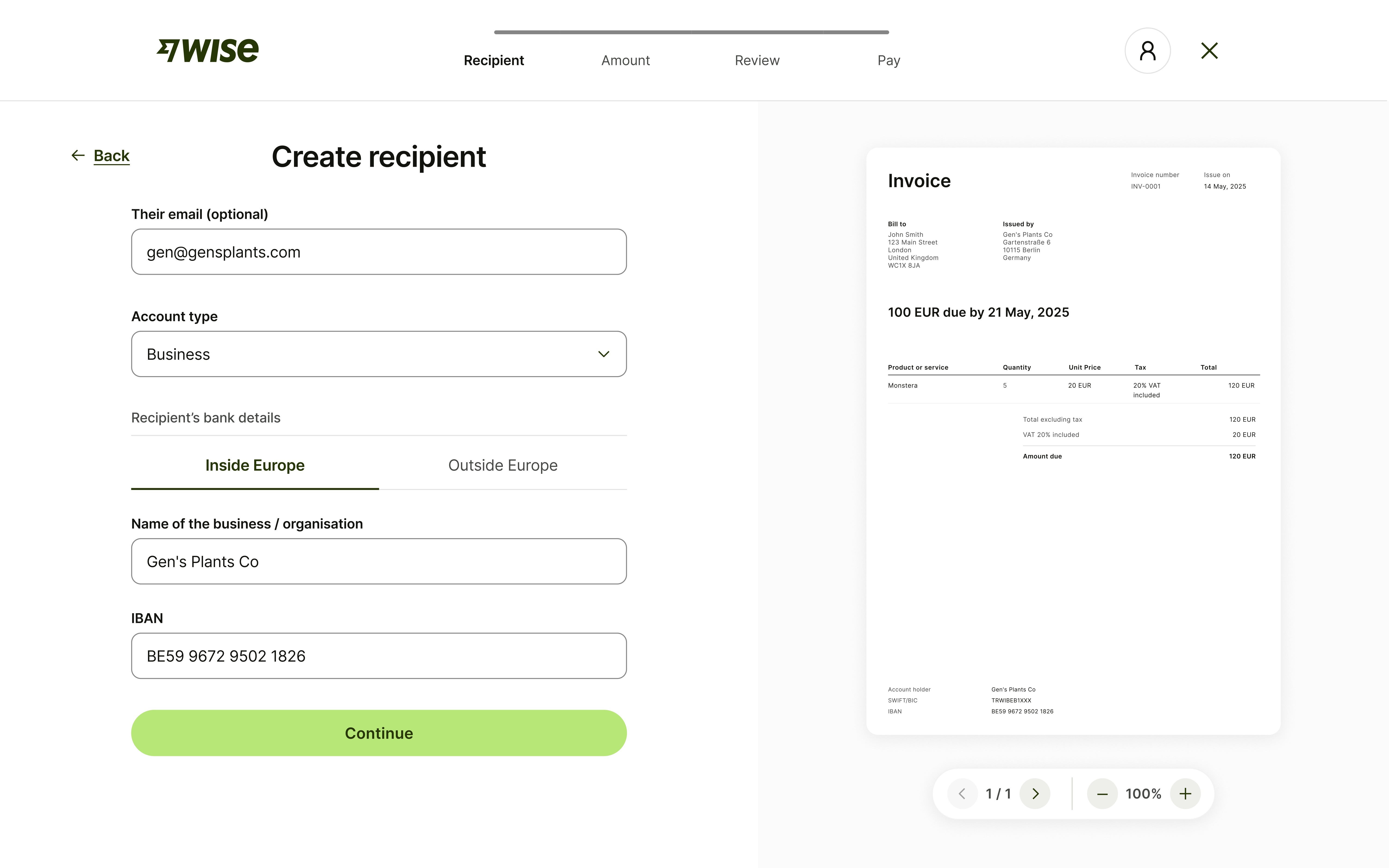Switch to Outside Europe tab
Image resolution: width=1389 pixels, height=868 pixels.
(503, 465)
